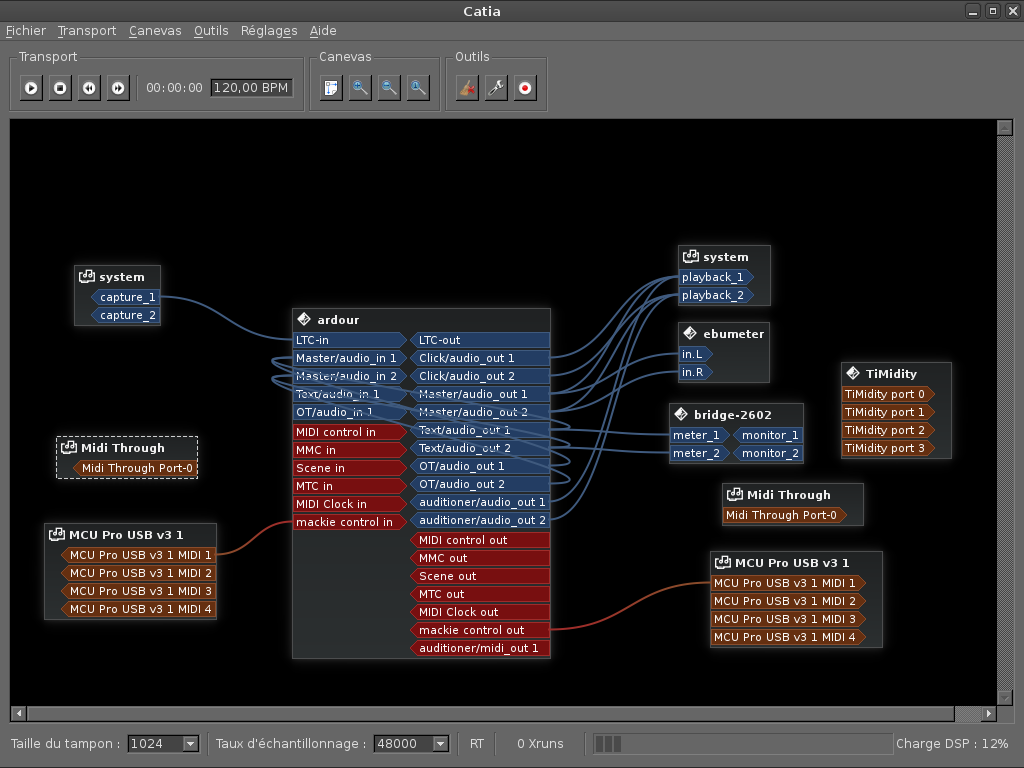Zoom out of the canvas
Screen dimensions: 1024x768
(x=389, y=88)
